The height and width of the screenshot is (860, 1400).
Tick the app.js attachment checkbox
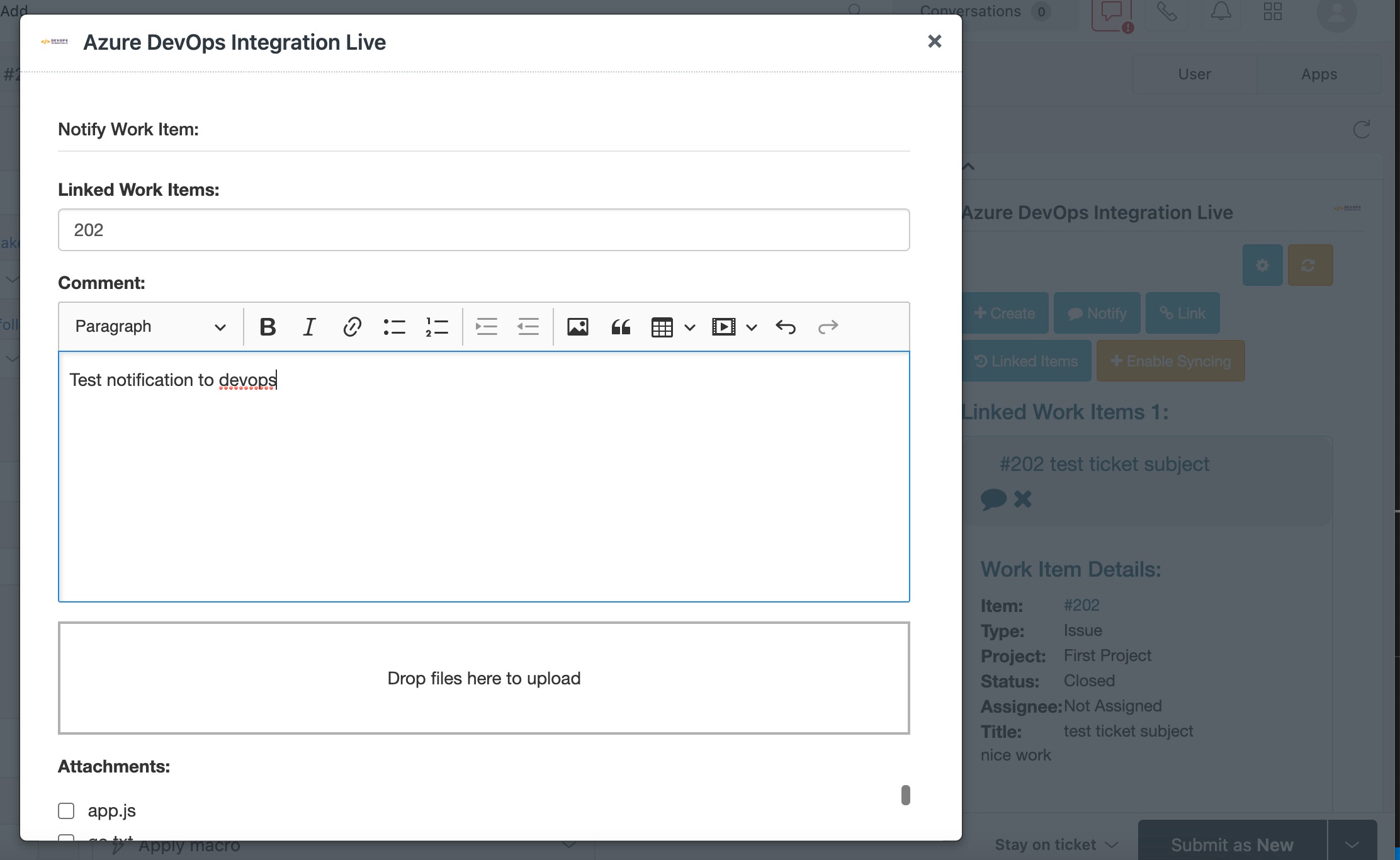tap(66, 810)
